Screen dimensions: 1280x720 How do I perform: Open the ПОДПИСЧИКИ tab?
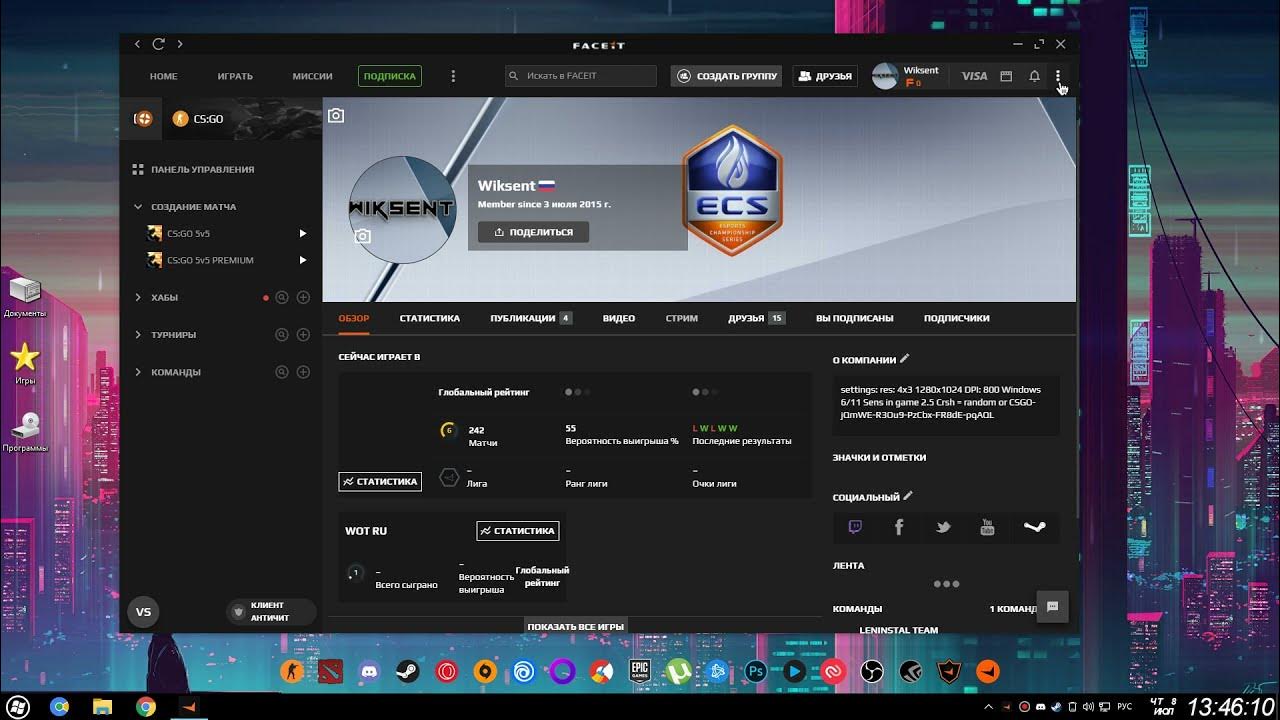[x=957, y=318]
